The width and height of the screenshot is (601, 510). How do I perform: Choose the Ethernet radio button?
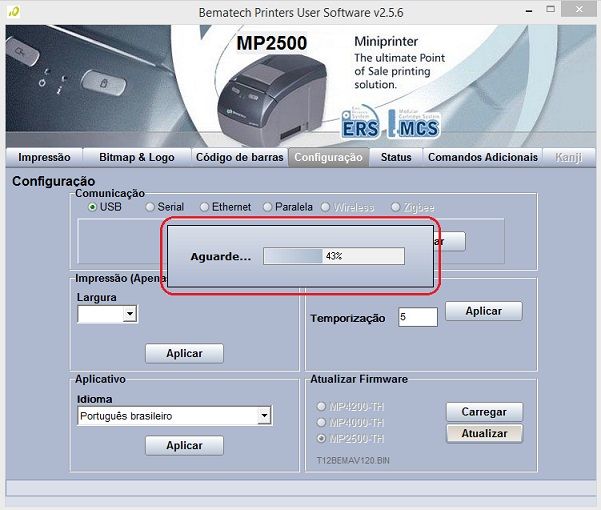204,207
